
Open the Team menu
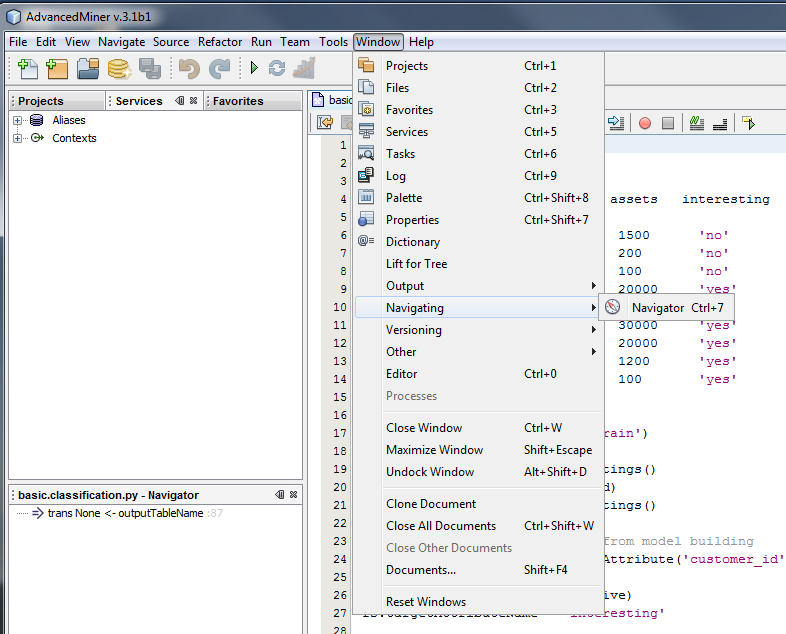pyautogui.click(x=295, y=42)
